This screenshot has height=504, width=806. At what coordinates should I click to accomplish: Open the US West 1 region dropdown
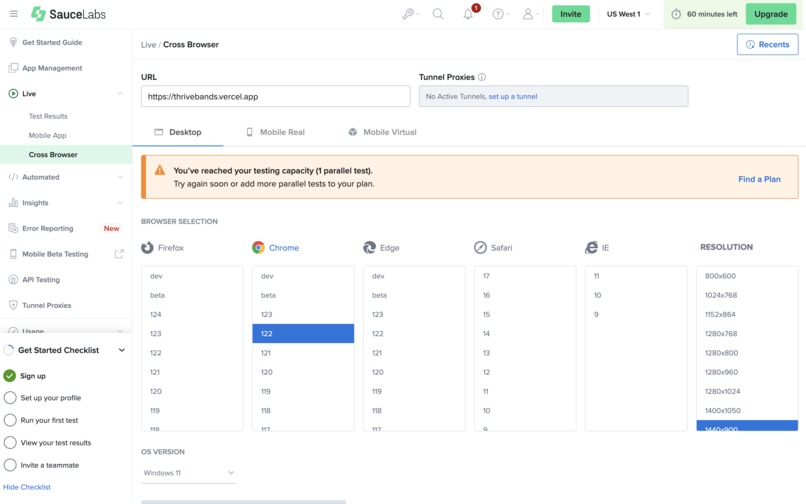[x=628, y=14]
